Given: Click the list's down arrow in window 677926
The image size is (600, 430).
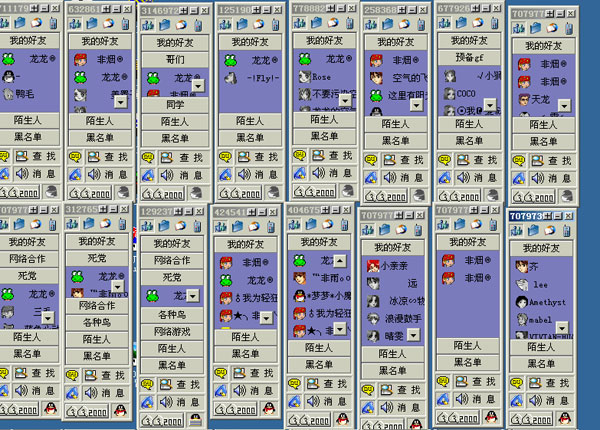Looking at the screenshot, I should point(490,104).
